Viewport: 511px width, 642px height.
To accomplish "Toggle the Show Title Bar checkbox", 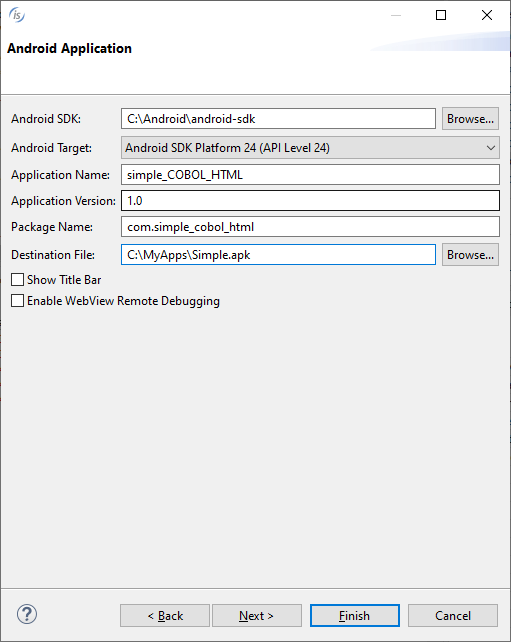I will (x=17, y=280).
